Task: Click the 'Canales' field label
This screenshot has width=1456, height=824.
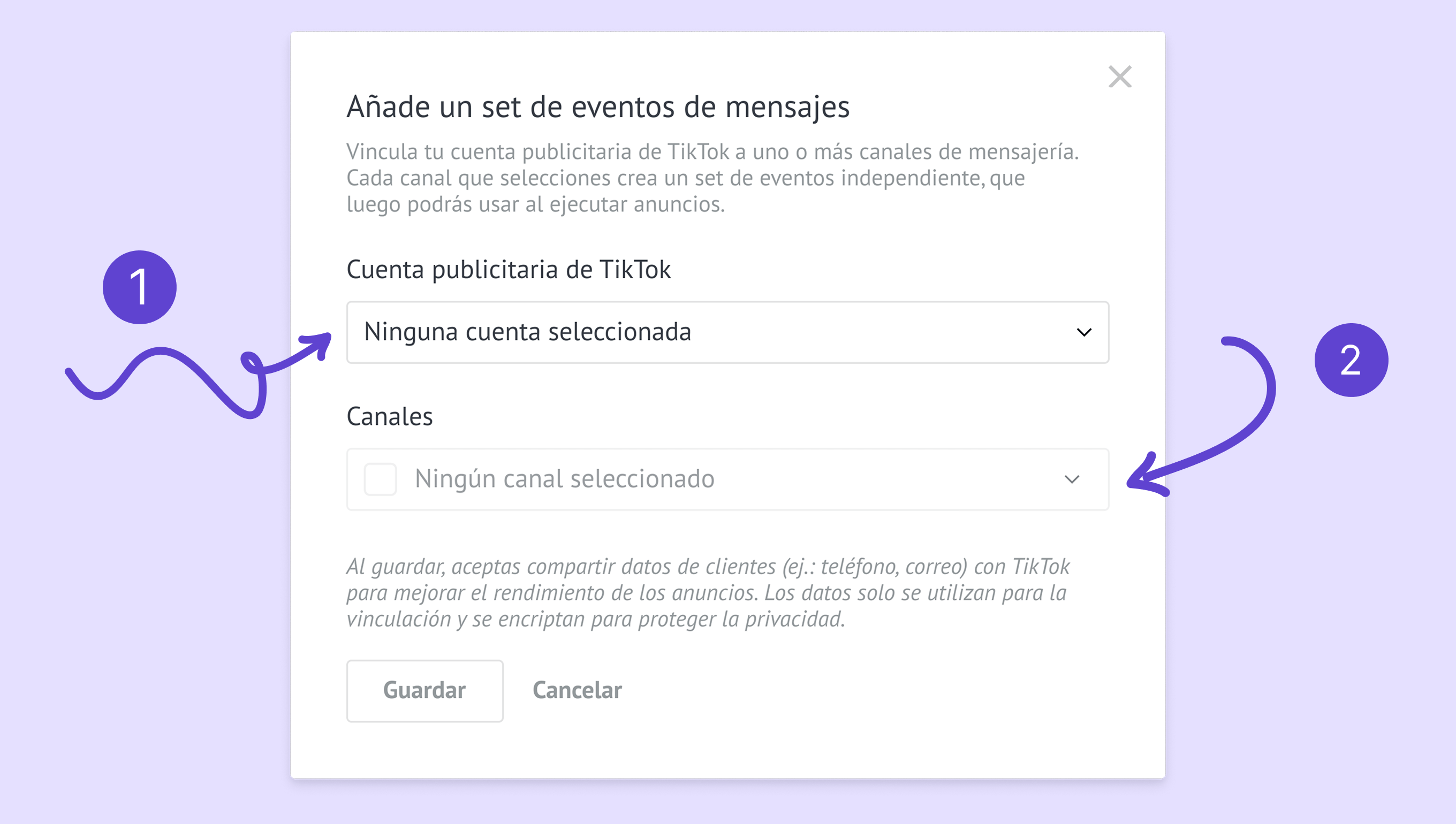Action: (x=390, y=416)
